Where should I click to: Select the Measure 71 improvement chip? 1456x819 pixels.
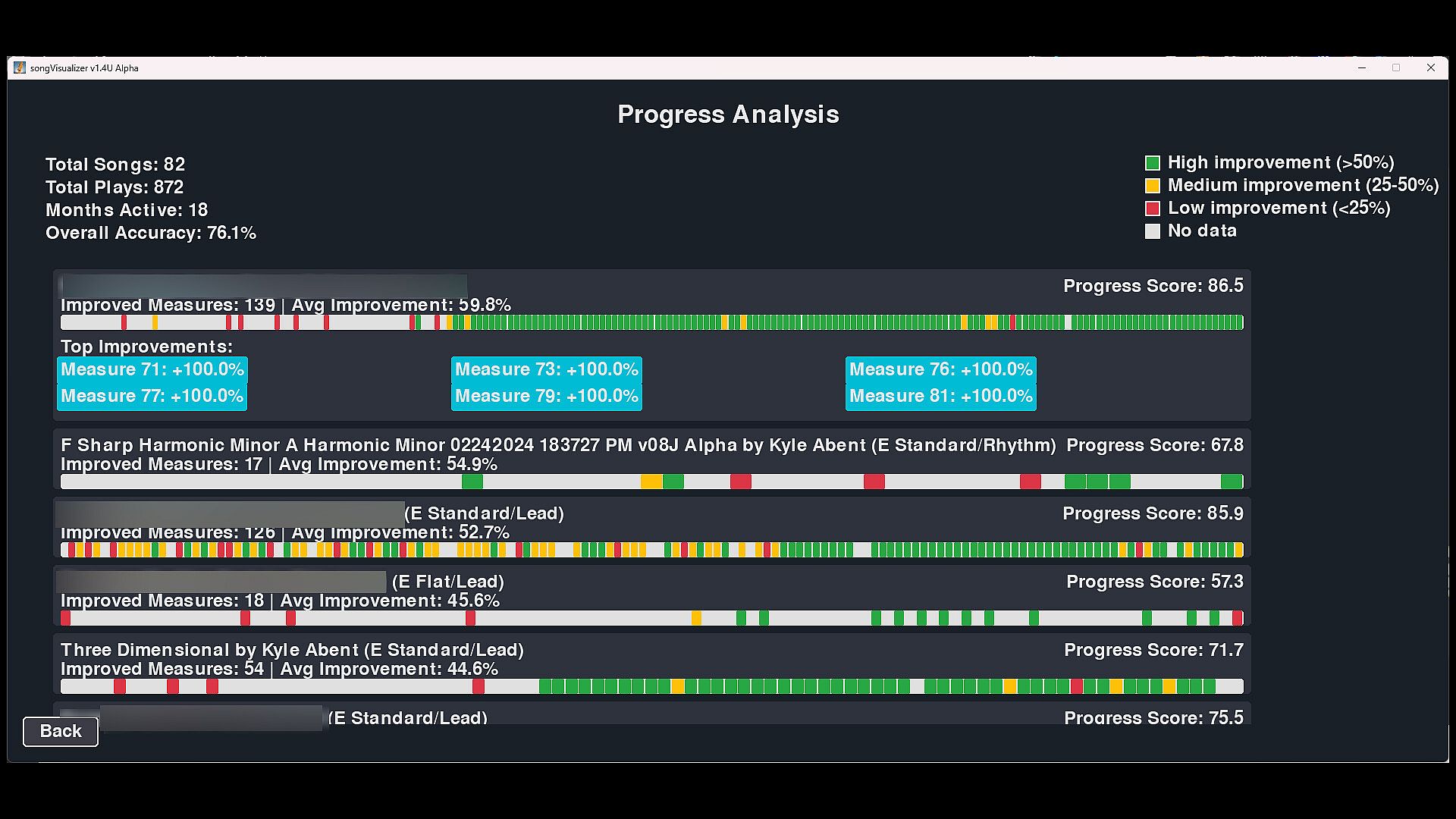click(152, 369)
